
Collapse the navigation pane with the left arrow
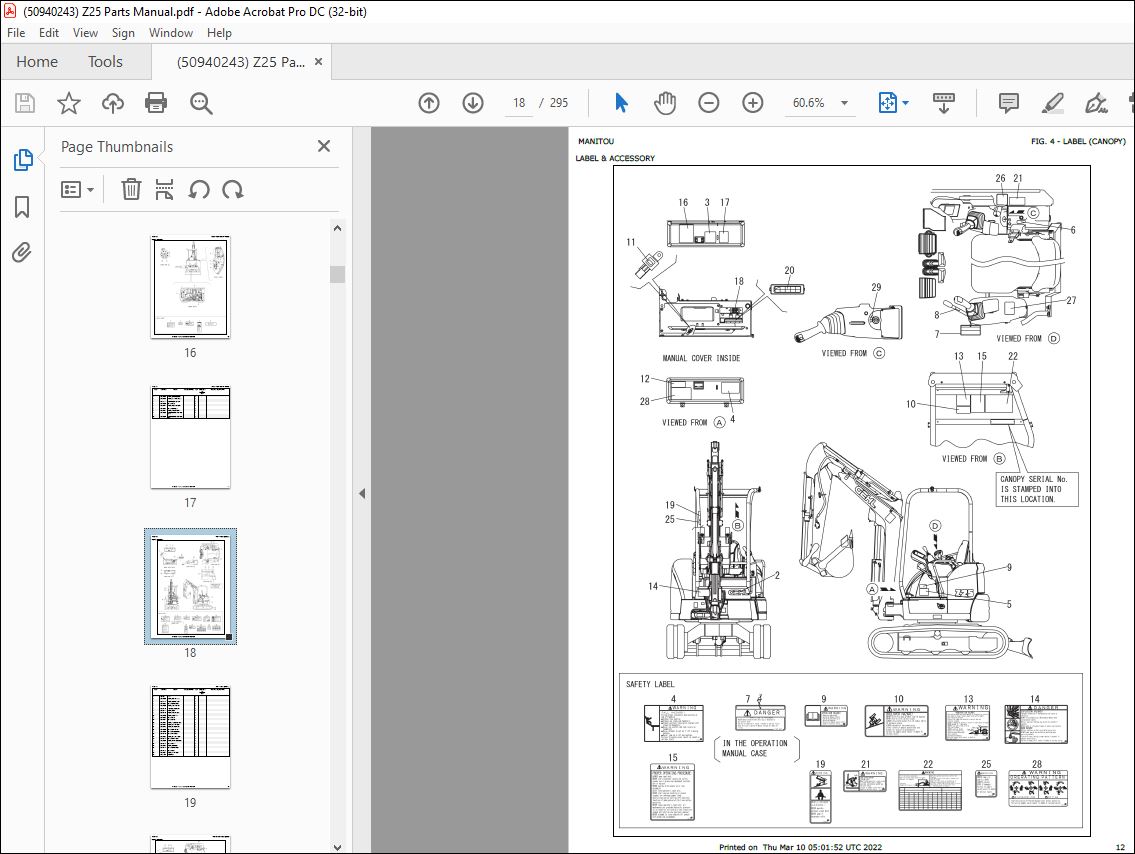[362, 494]
